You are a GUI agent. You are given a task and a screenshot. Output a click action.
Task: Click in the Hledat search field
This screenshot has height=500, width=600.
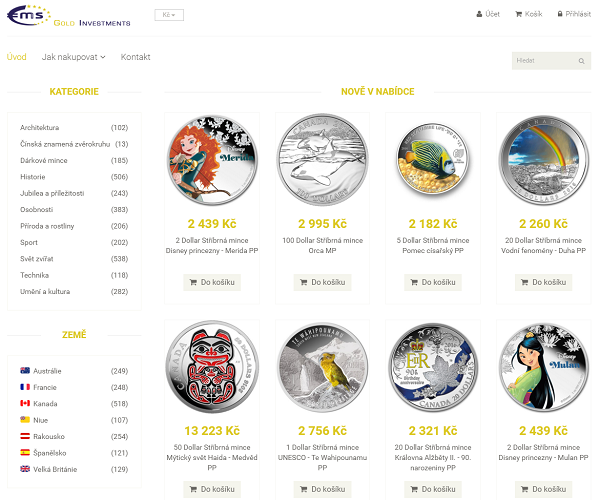coord(544,61)
